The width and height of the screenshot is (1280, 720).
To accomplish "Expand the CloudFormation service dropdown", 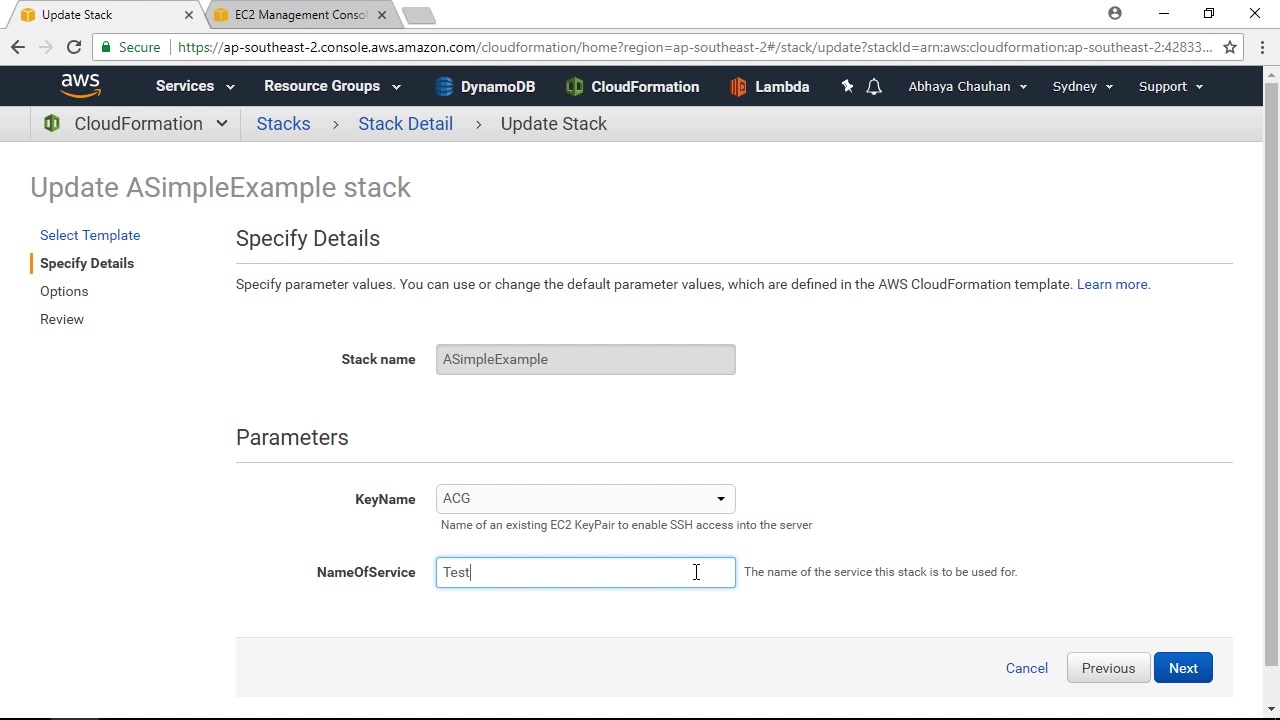I will point(222,124).
